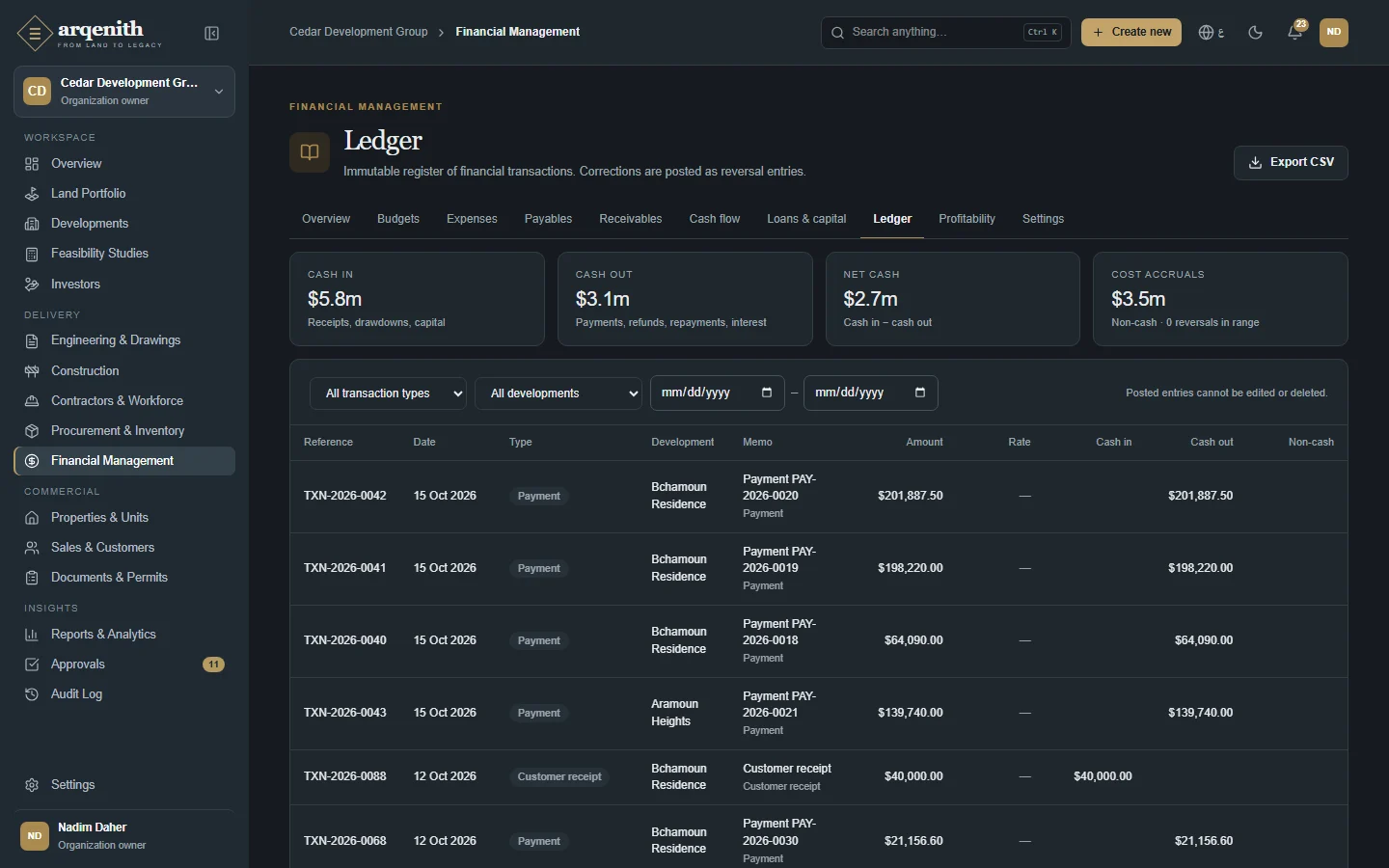Open Properties & Units home icon

click(32, 518)
